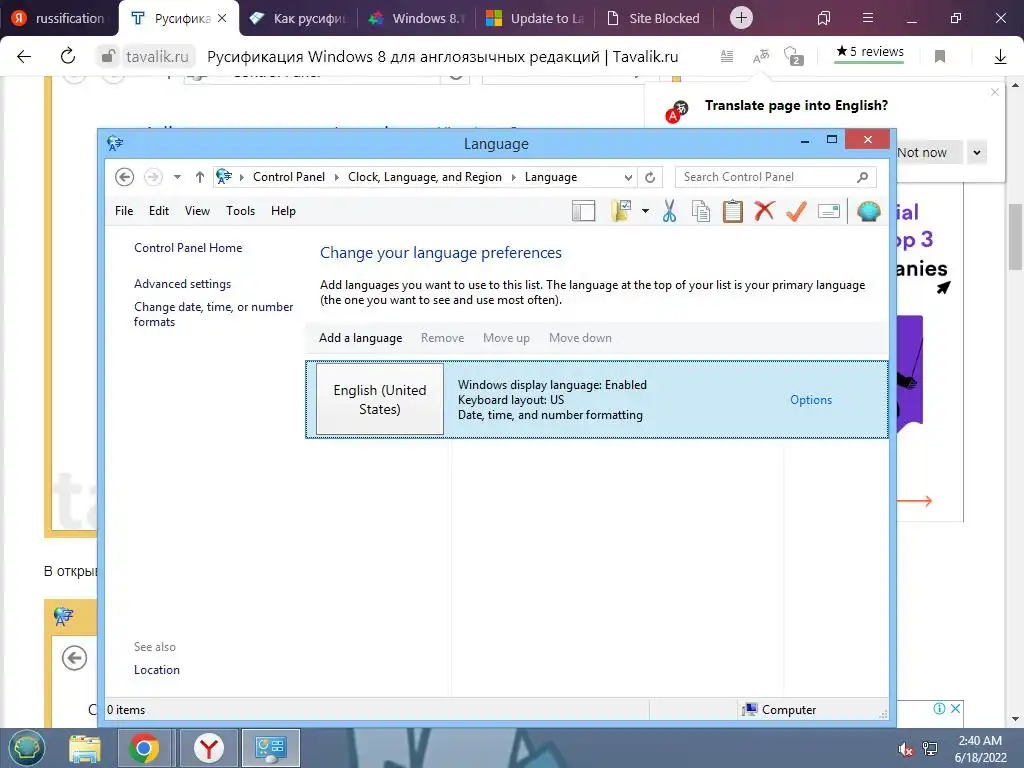
Task: Go forward in Language window navigation
Action: (153, 177)
